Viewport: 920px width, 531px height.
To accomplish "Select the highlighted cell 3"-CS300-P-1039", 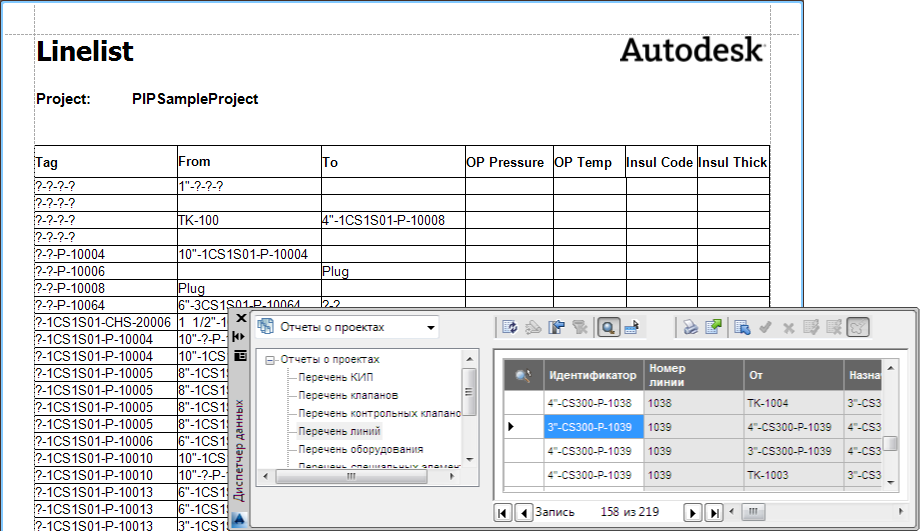I will pyautogui.click(x=593, y=427).
